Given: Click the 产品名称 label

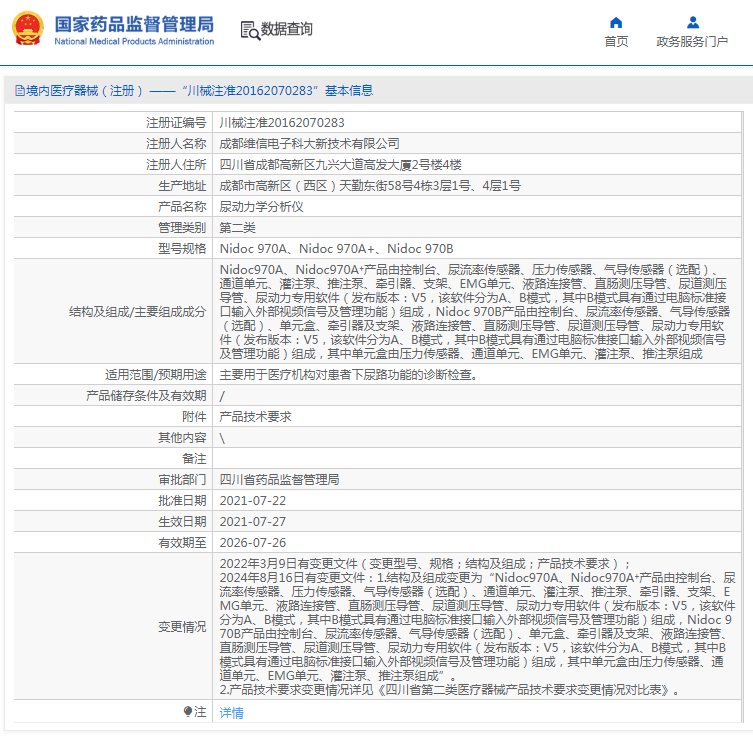Looking at the screenshot, I should (182, 207).
